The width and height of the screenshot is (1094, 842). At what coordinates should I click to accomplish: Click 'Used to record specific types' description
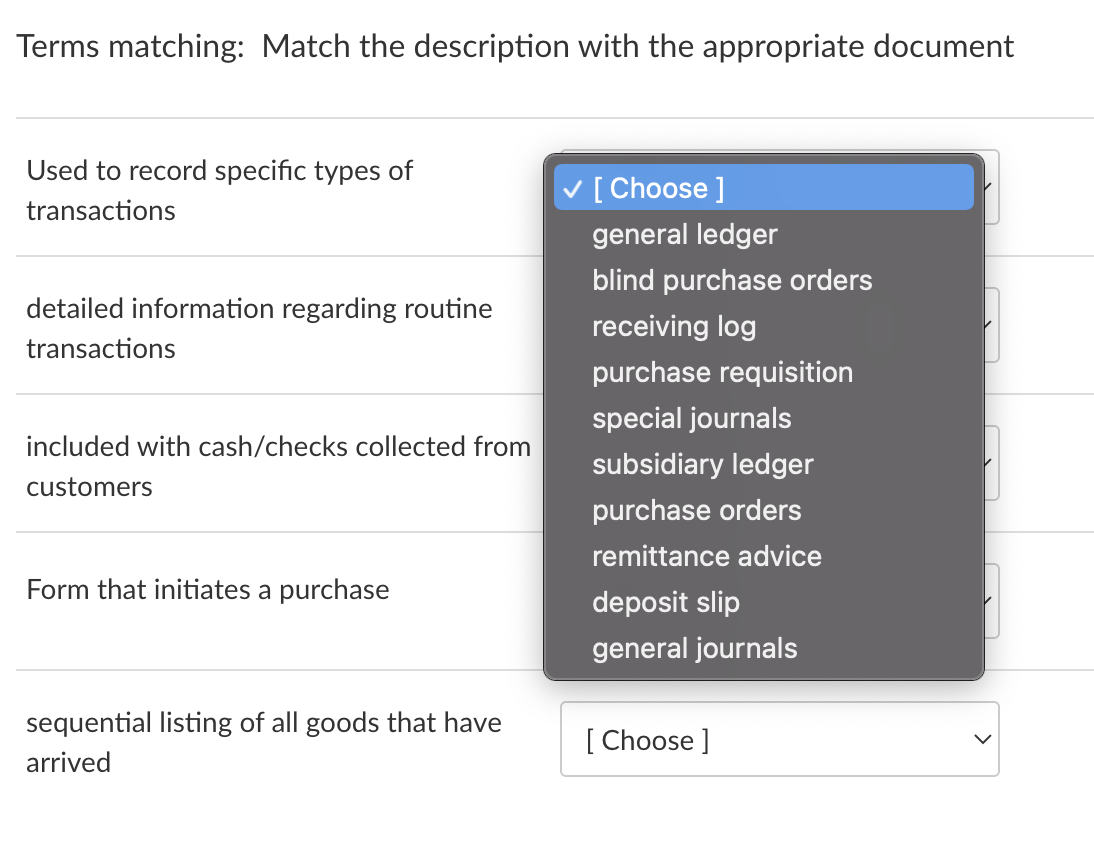point(220,190)
